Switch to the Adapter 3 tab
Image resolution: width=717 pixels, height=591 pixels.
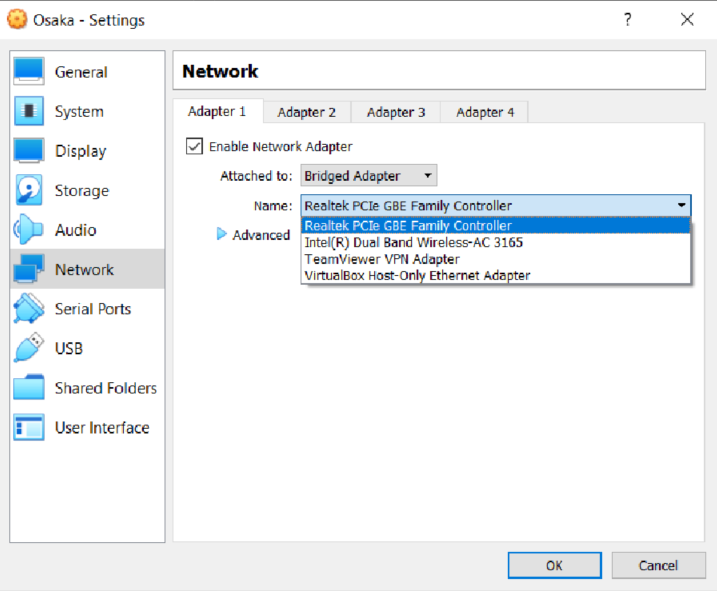[x=396, y=112]
